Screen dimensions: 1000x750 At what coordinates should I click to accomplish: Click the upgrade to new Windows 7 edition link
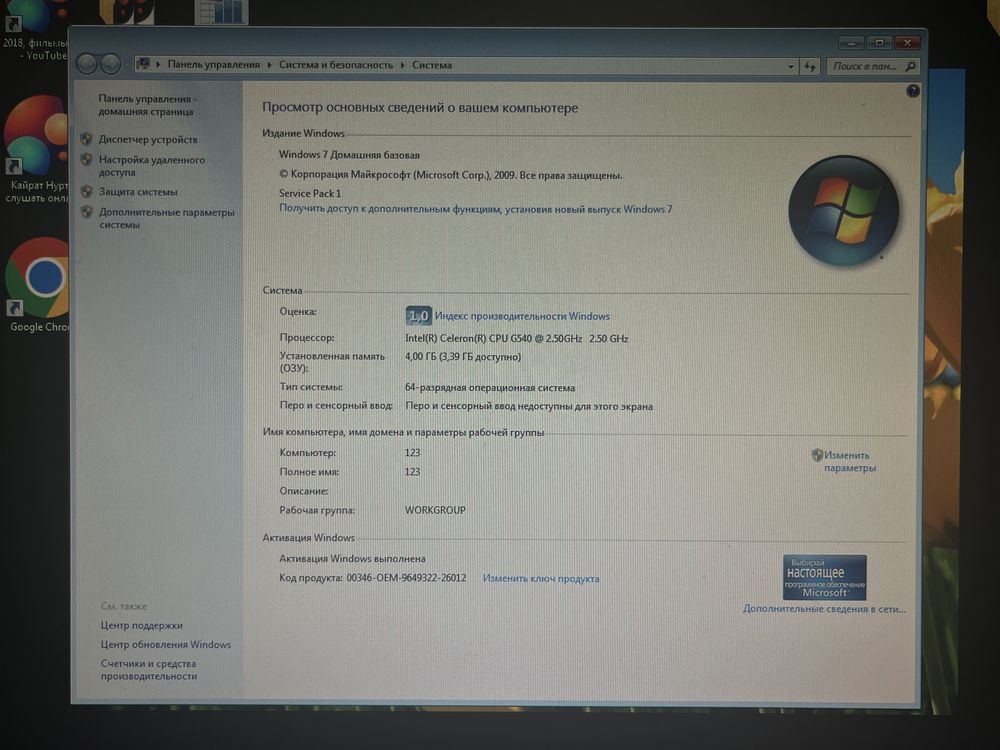click(475, 209)
